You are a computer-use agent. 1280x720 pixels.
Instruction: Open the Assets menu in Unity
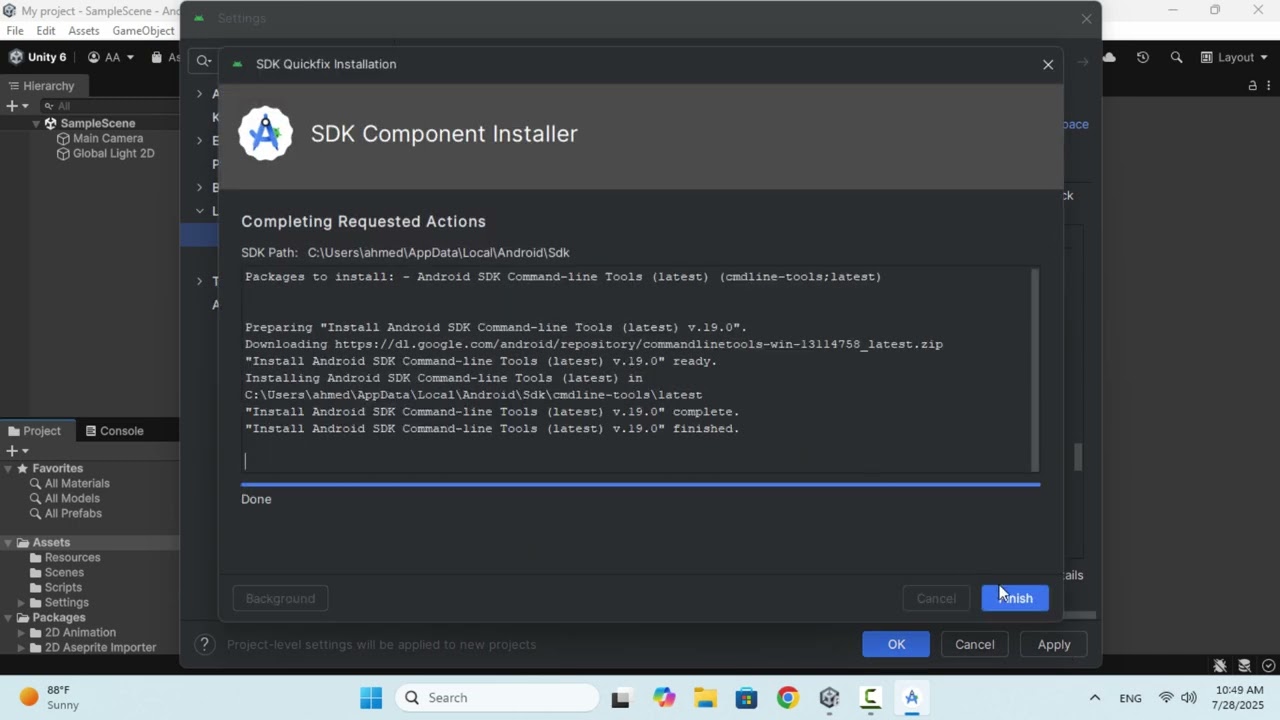pos(84,31)
